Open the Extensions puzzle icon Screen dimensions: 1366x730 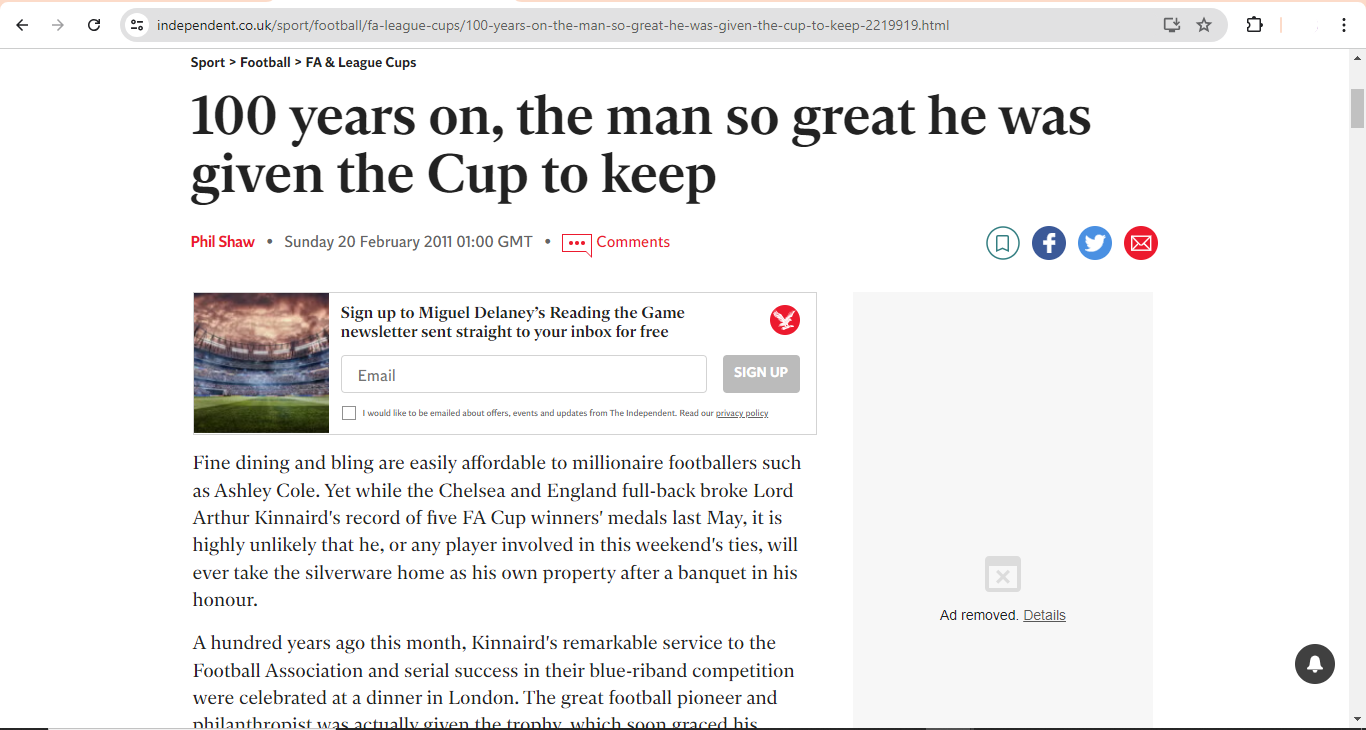coord(1254,25)
